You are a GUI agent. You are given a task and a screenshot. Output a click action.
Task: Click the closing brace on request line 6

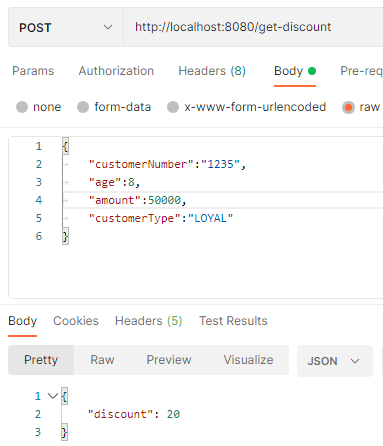pyautogui.click(x=65, y=236)
